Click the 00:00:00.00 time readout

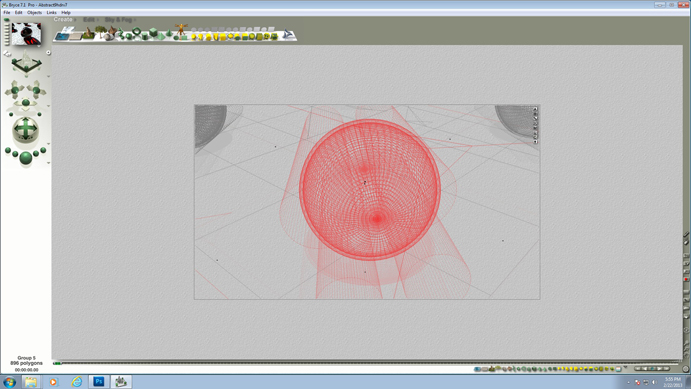tap(26, 370)
